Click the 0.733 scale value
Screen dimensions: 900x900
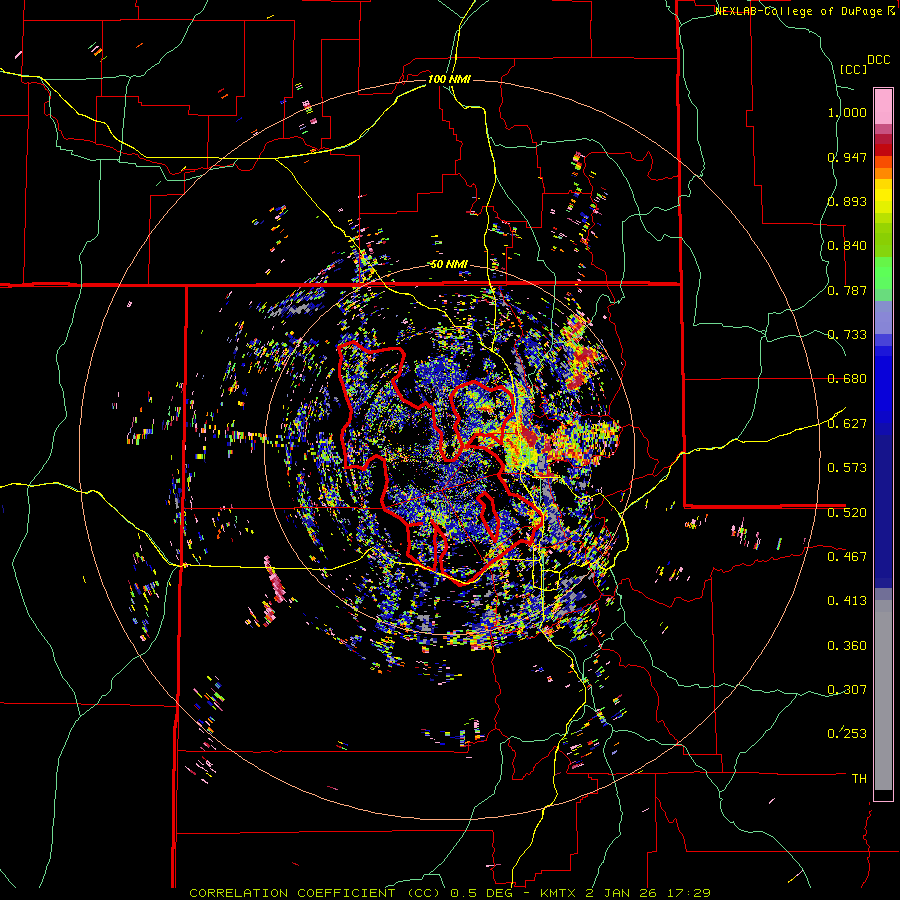847,335
